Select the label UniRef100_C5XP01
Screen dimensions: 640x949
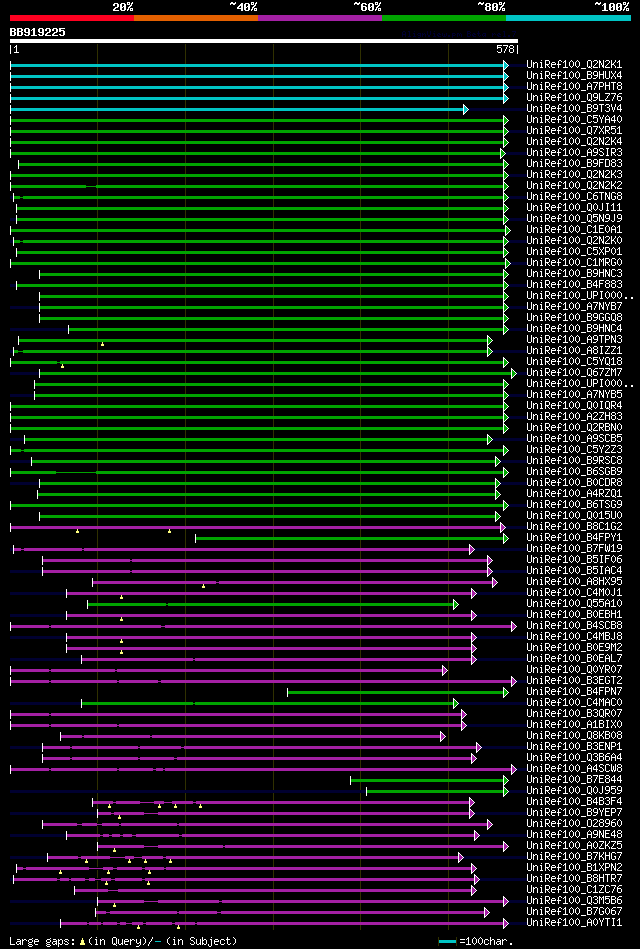pos(574,252)
